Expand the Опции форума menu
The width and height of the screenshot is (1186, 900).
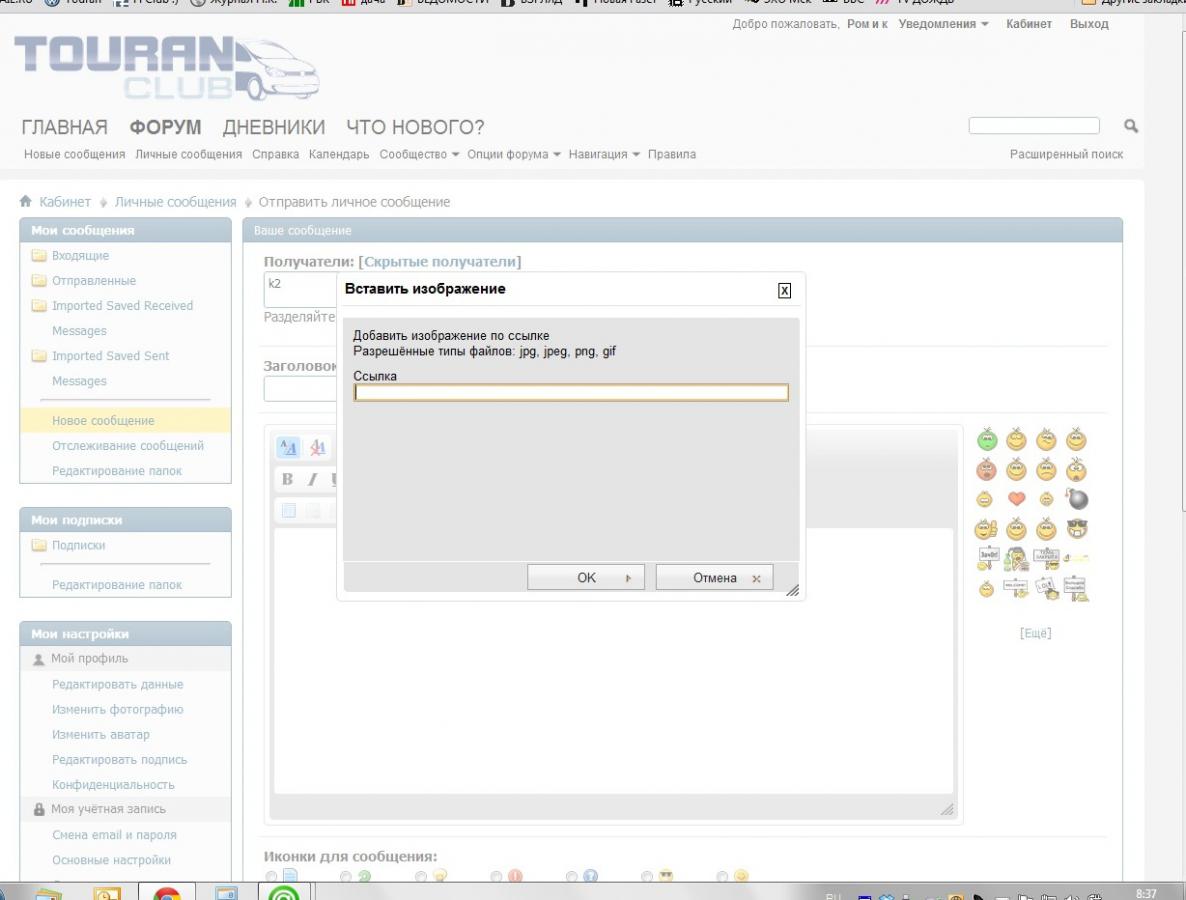click(514, 154)
